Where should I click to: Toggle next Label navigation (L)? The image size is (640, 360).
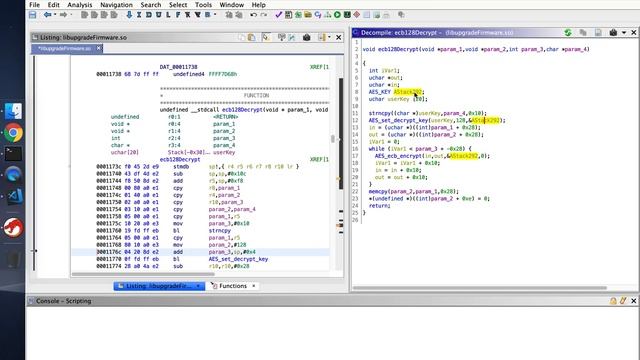point(168,15)
